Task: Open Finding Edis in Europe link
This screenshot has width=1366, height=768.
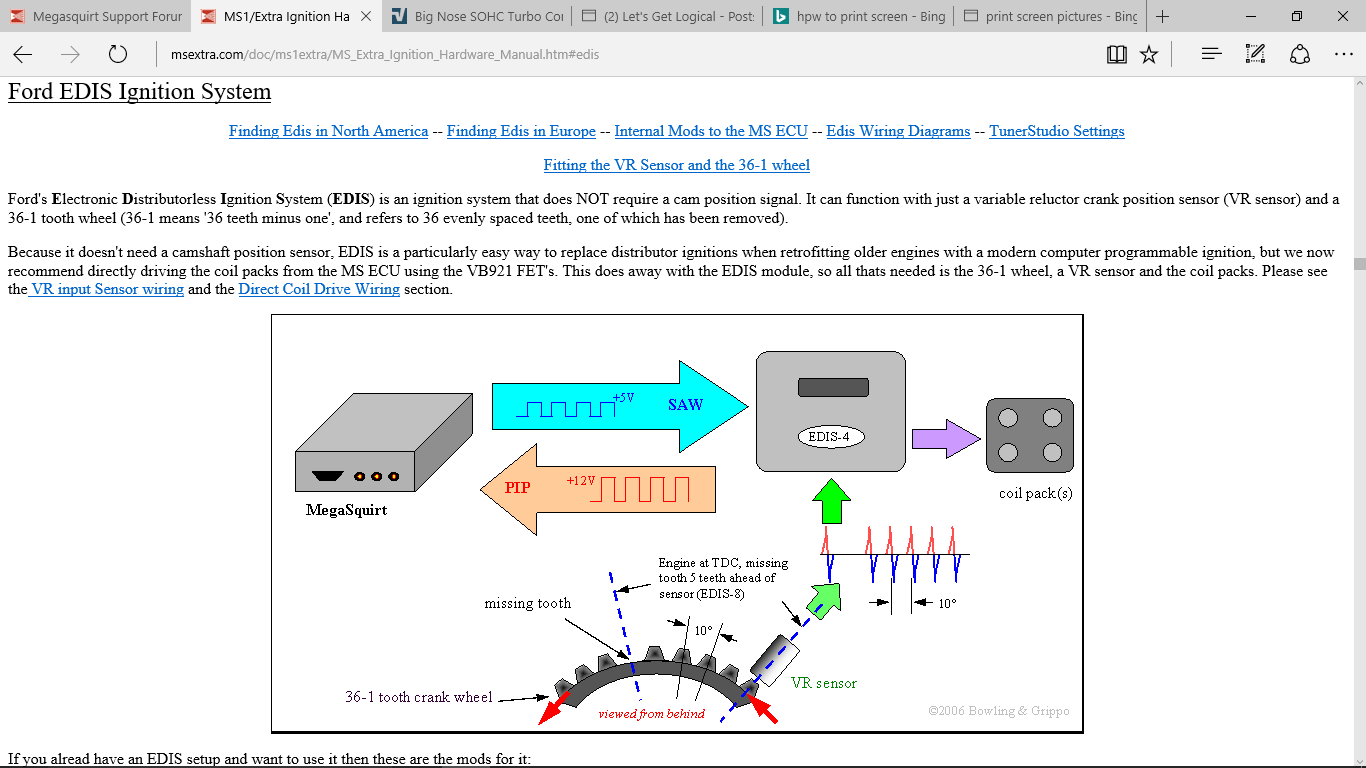Action: tap(521, 131)
